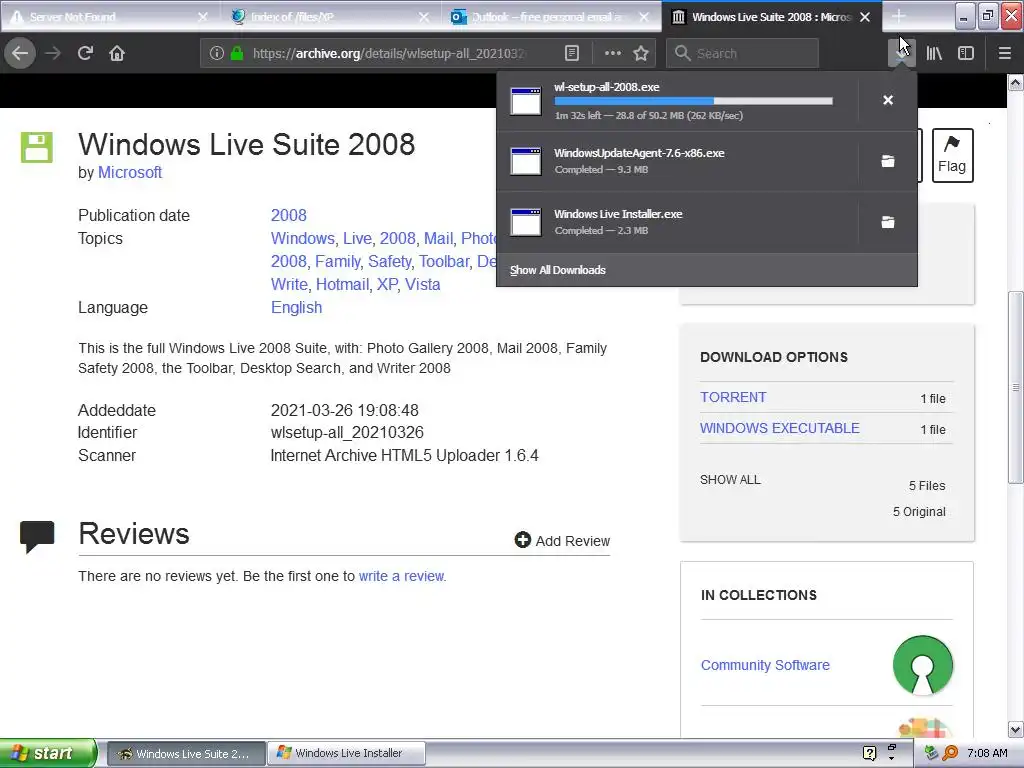
Task: Toggle the sidebar view icon
Action: tap(966, 53)
